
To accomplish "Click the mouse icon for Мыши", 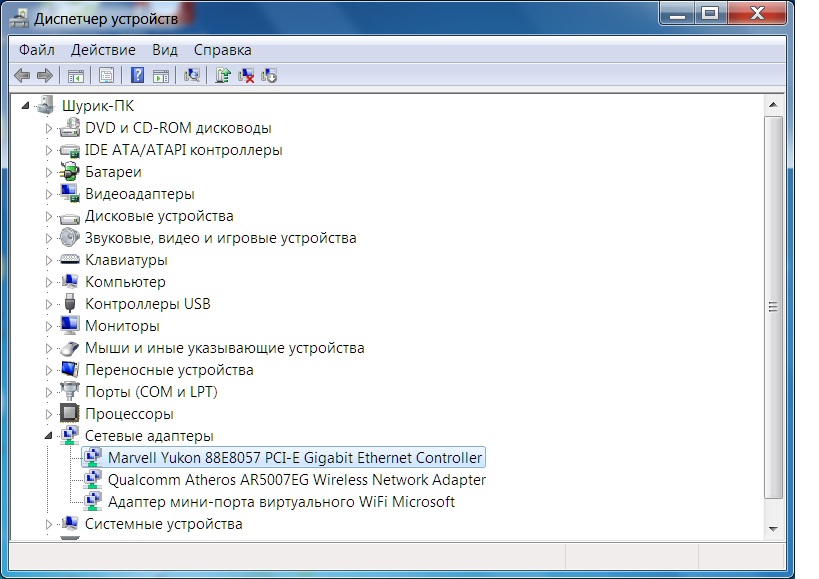I will pos(69,348).
